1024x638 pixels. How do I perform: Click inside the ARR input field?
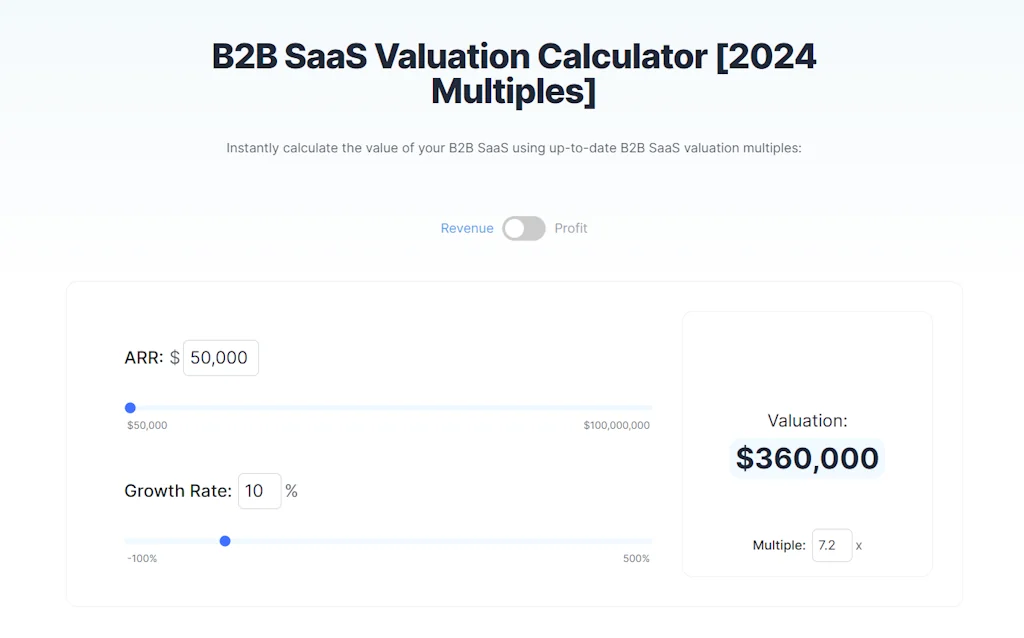220,357
